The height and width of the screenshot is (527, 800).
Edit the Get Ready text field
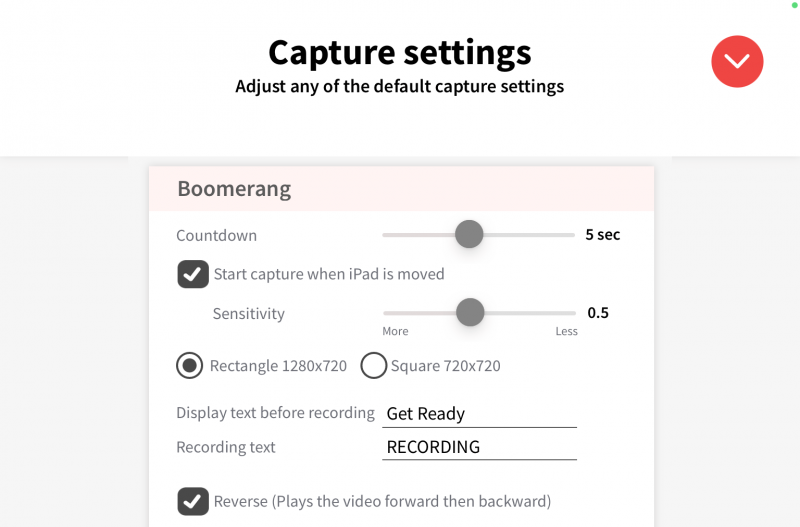[x=479, y=414]
